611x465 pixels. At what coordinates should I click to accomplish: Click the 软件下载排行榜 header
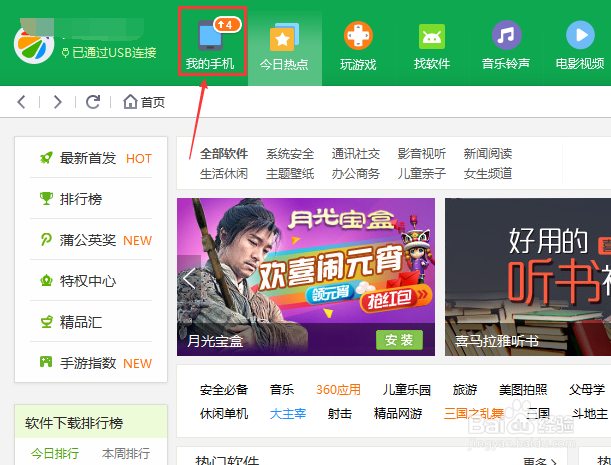pyautogui.click(x=74, y=423)
